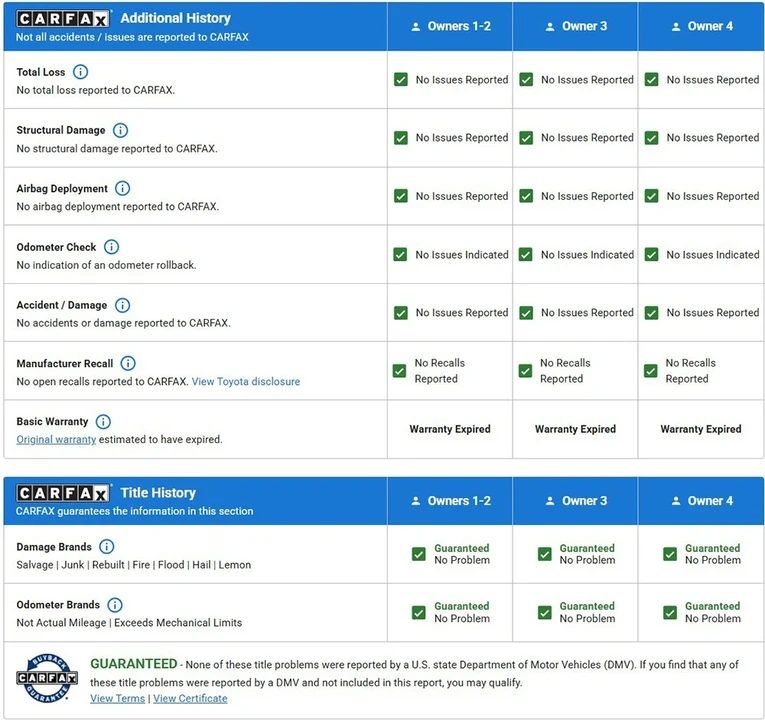Open the Damage Brands info icon

tap(106, 547)
